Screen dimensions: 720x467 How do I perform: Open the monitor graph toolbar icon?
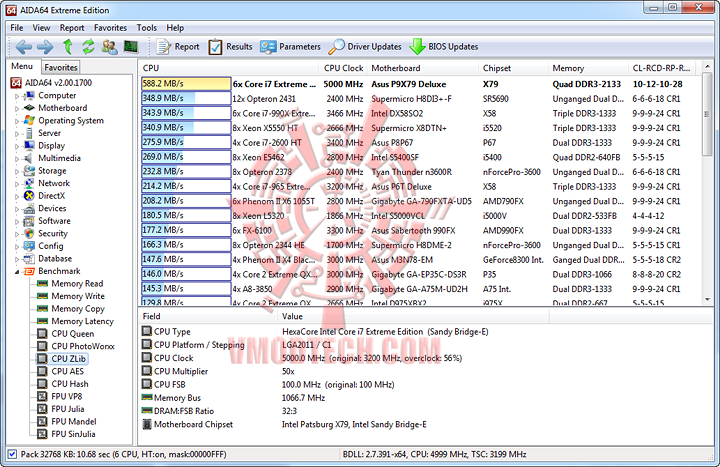pyautogui.click(x=131, y=47)
